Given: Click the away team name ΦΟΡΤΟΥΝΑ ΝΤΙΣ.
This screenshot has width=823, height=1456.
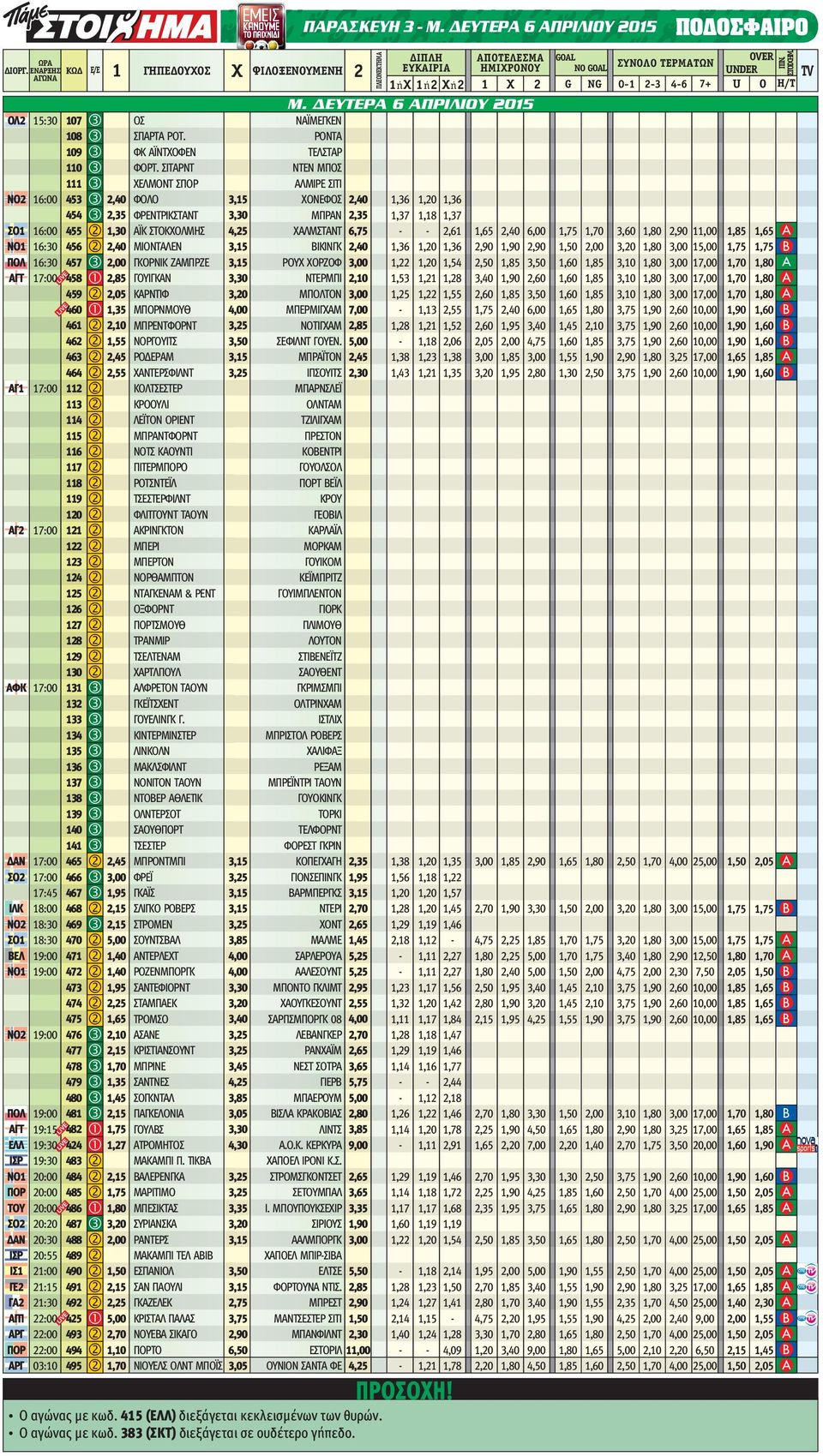Looking at the screenshot, I should [x=308, y=1286].
